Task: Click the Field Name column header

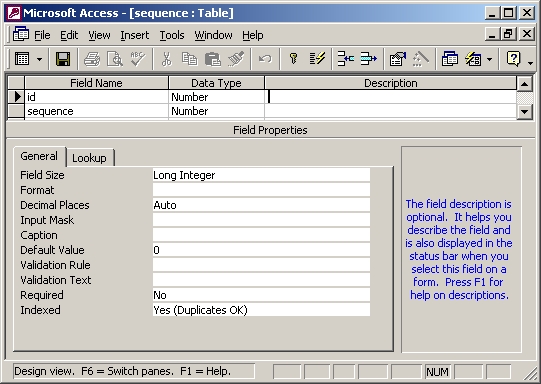Action: point(96,83)
